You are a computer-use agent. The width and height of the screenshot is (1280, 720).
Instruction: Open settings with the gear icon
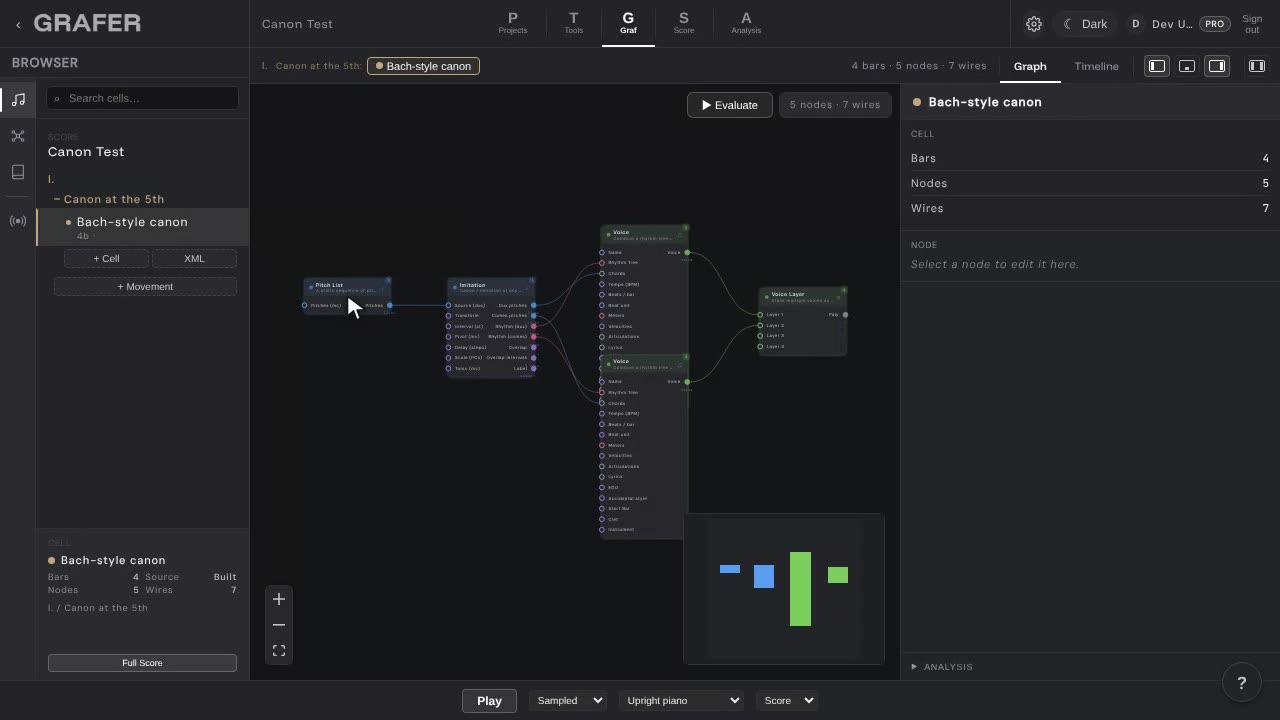click(x=1034, y=24)
